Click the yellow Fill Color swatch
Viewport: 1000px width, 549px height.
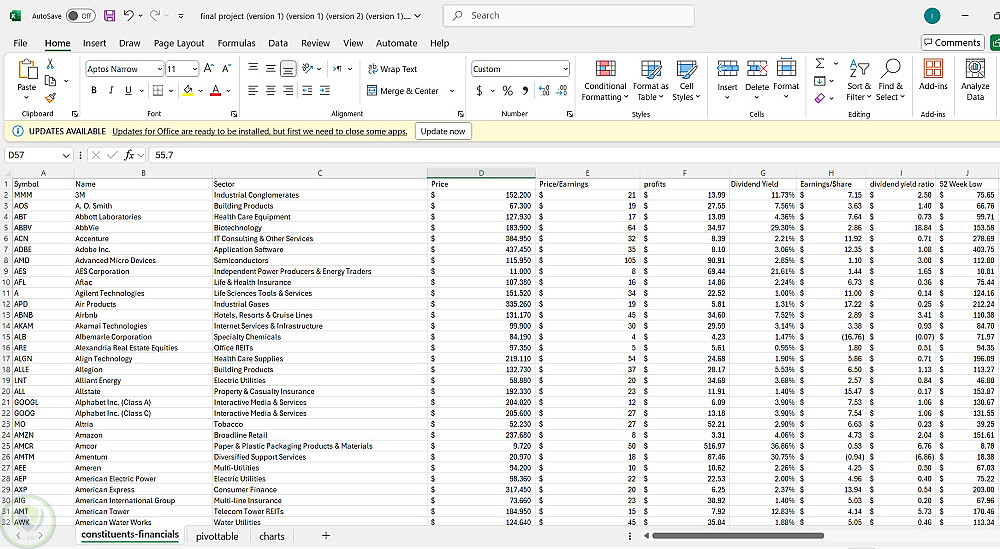click(x=187, y=91)
